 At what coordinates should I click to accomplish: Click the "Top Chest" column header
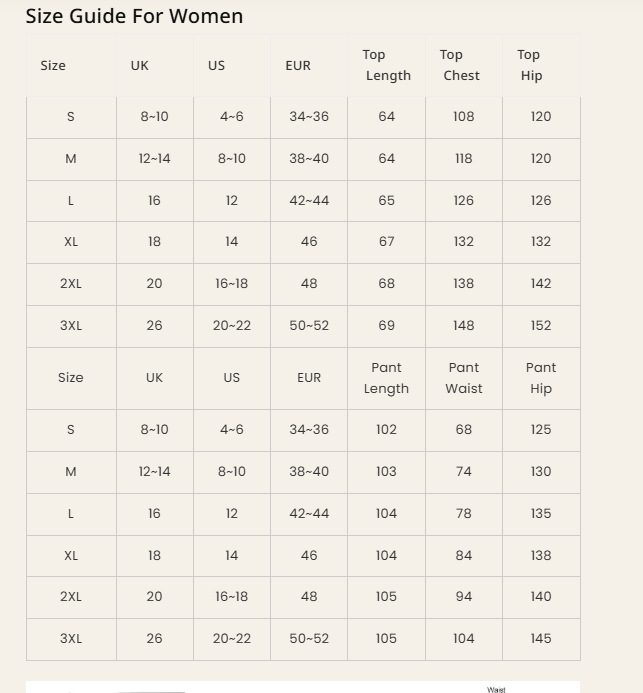pyautogui.click(x=460, y=65)
